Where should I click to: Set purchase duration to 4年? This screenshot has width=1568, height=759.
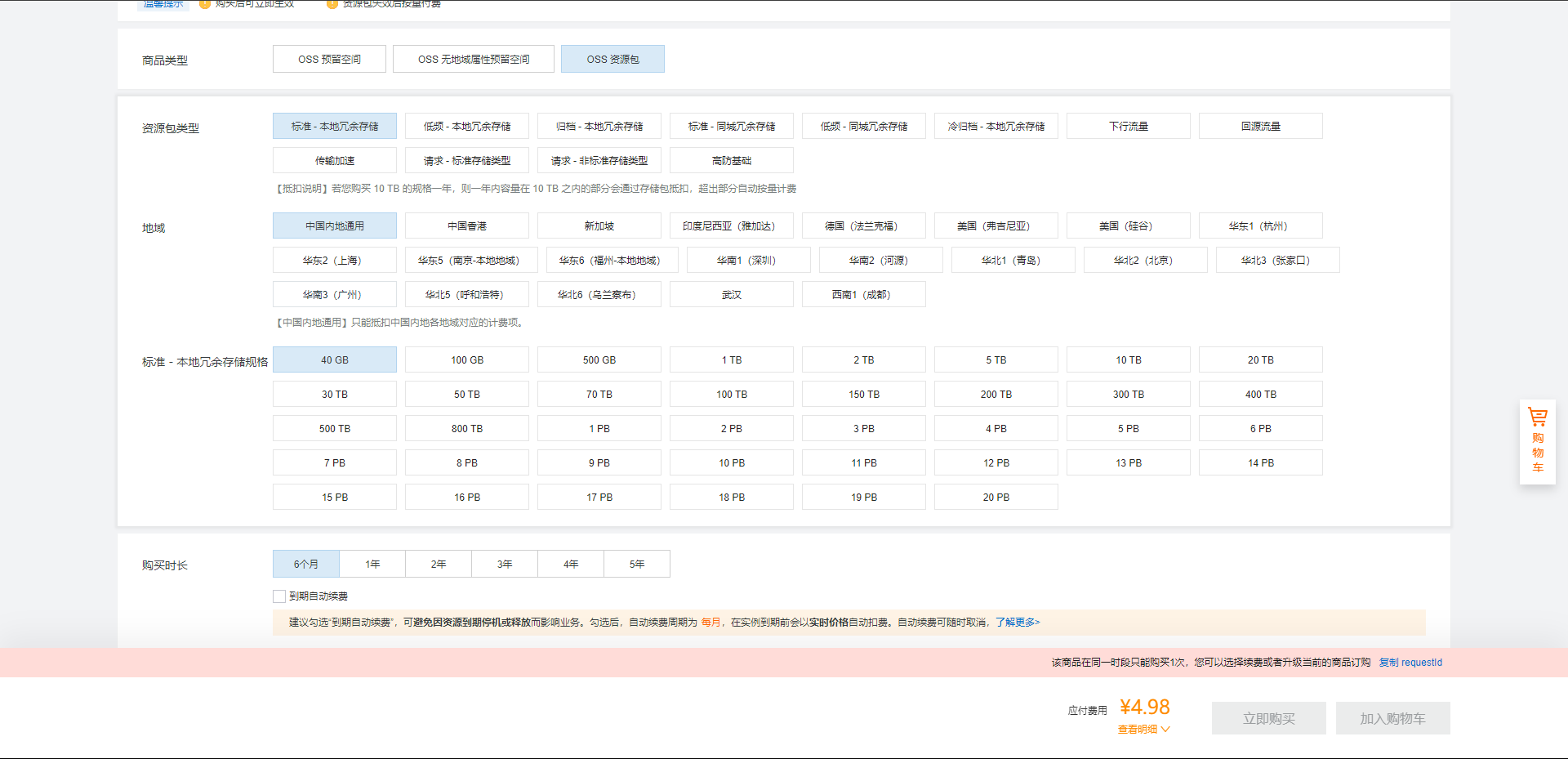[x=571, y=564]
